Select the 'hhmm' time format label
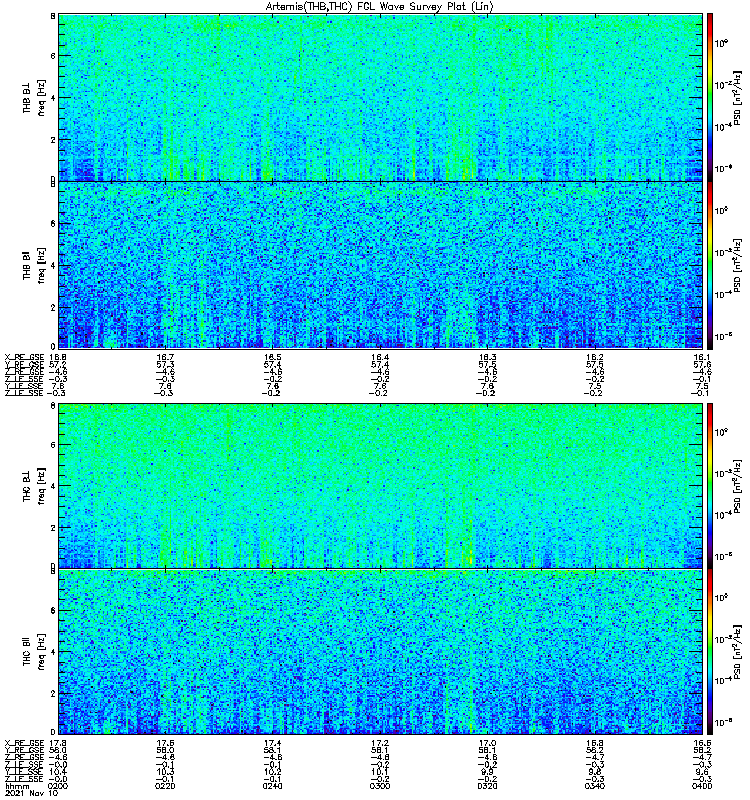The width and height of the screenshot is (750, 800). [17, 787]
